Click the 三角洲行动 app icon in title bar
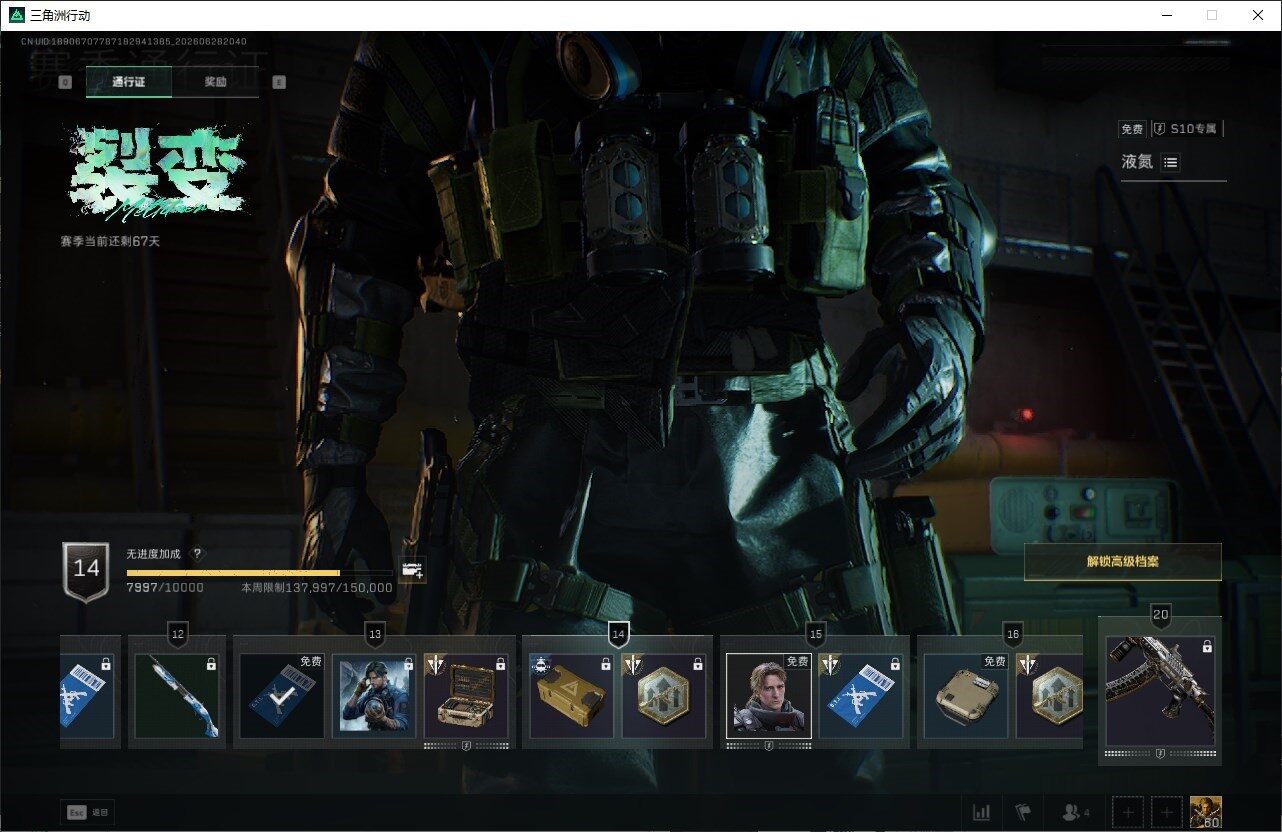Image resolution: width=1282 pixels, height=832 pixels. 17,15
